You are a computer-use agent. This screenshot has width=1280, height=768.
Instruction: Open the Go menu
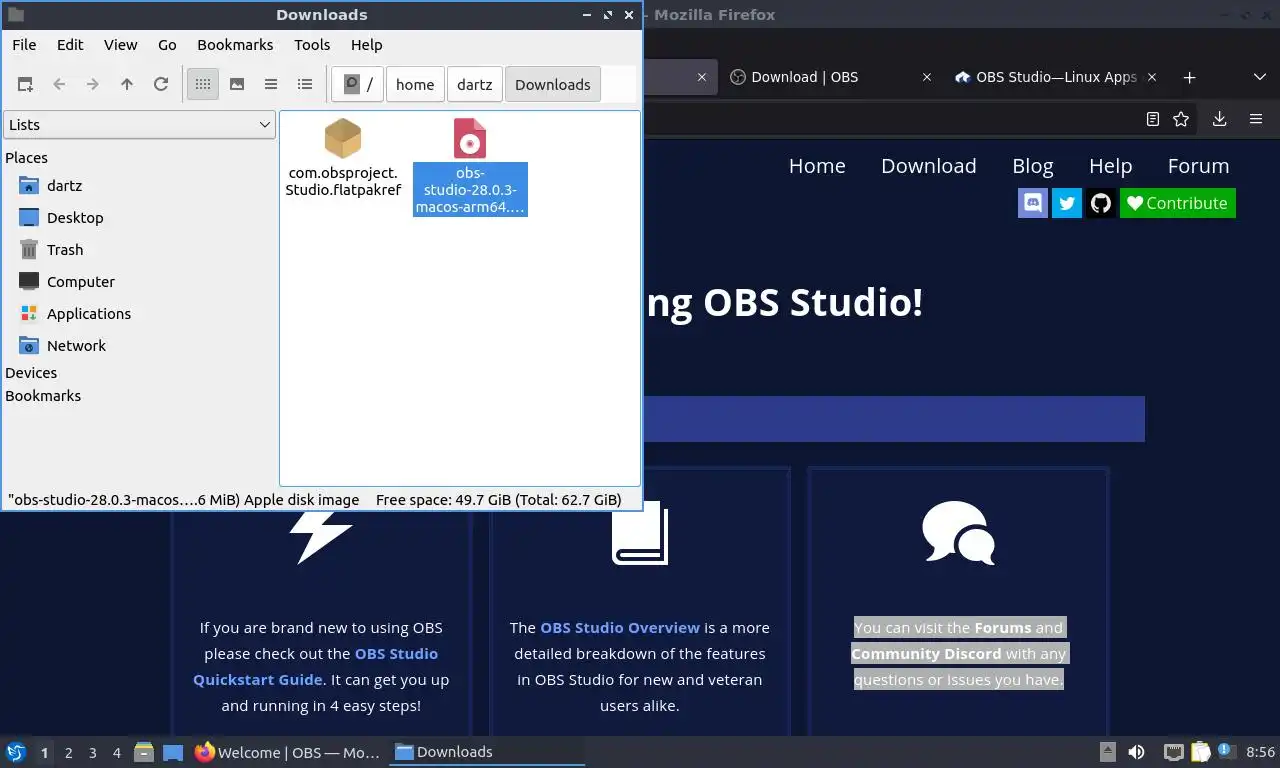pos(167,45)
